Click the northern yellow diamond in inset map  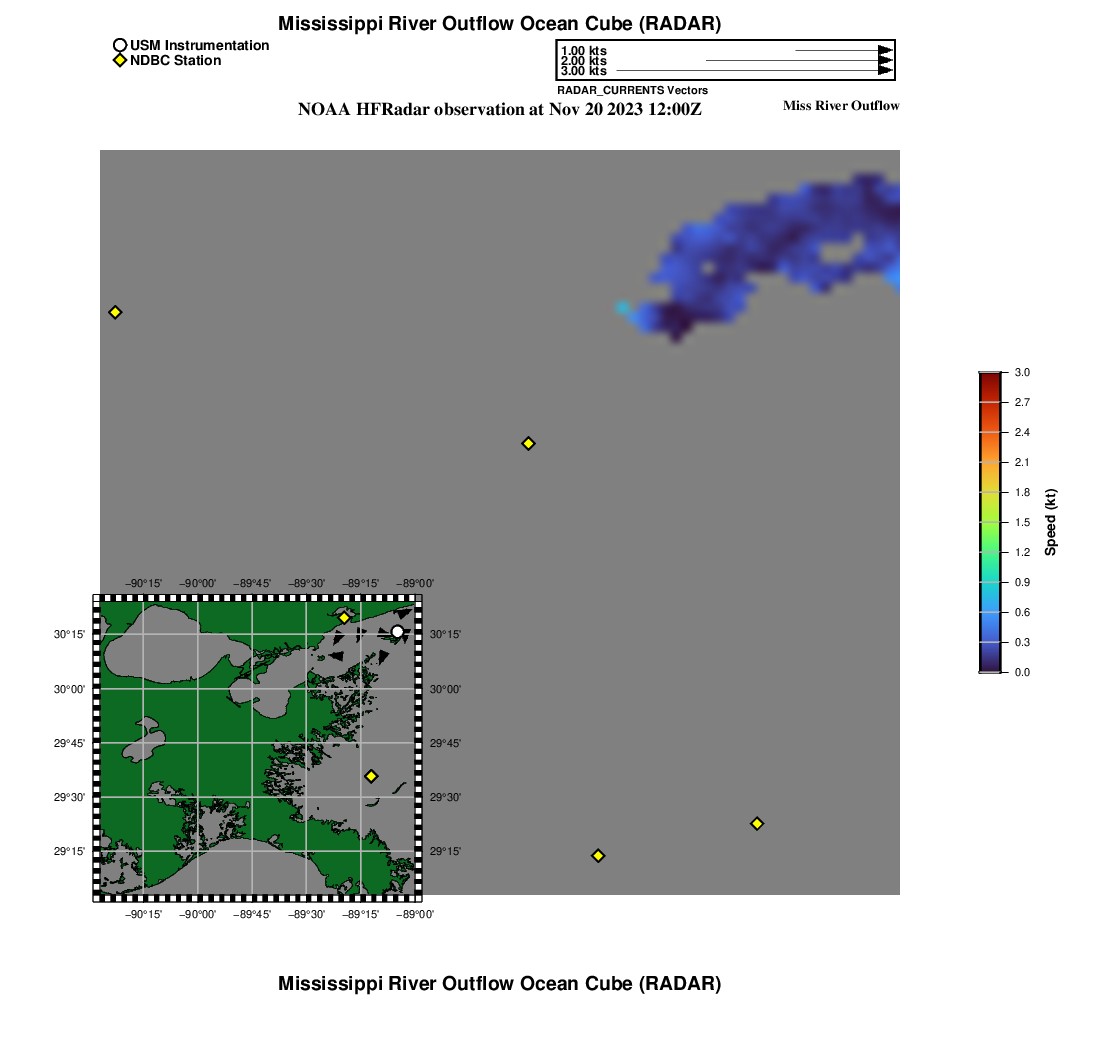coord(344,617)
